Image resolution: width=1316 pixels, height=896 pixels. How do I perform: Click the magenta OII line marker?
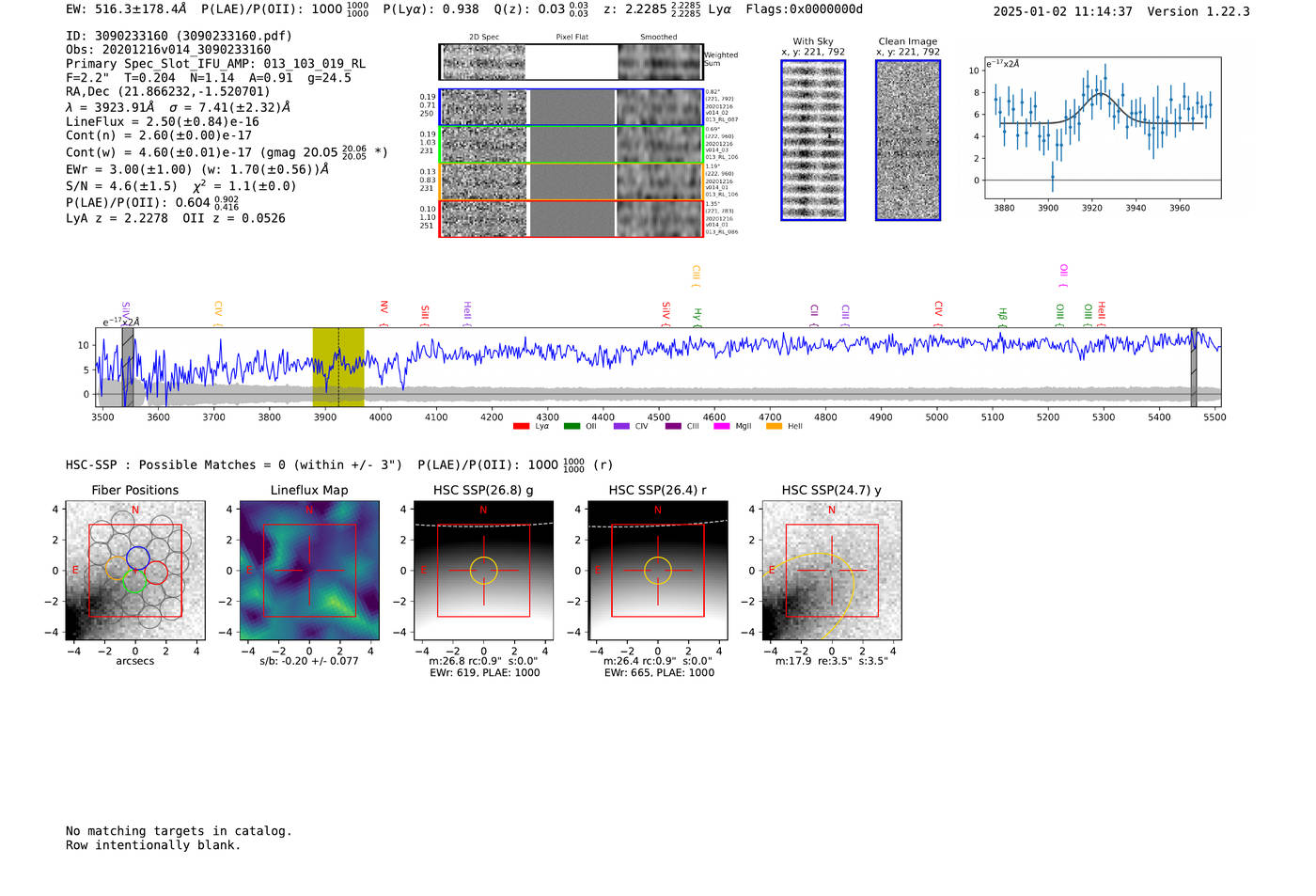coord(1063,275)
